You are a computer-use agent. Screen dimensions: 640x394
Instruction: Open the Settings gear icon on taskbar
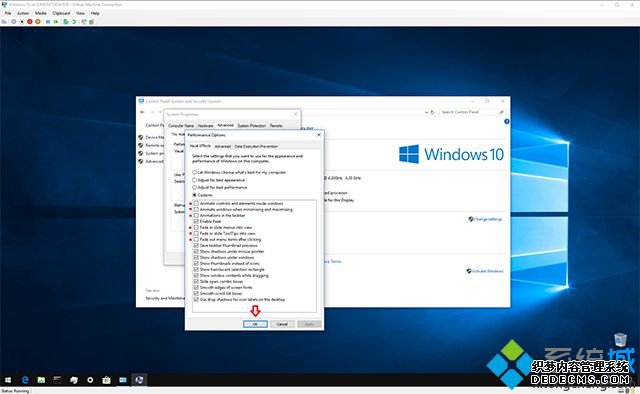(90, 380)
